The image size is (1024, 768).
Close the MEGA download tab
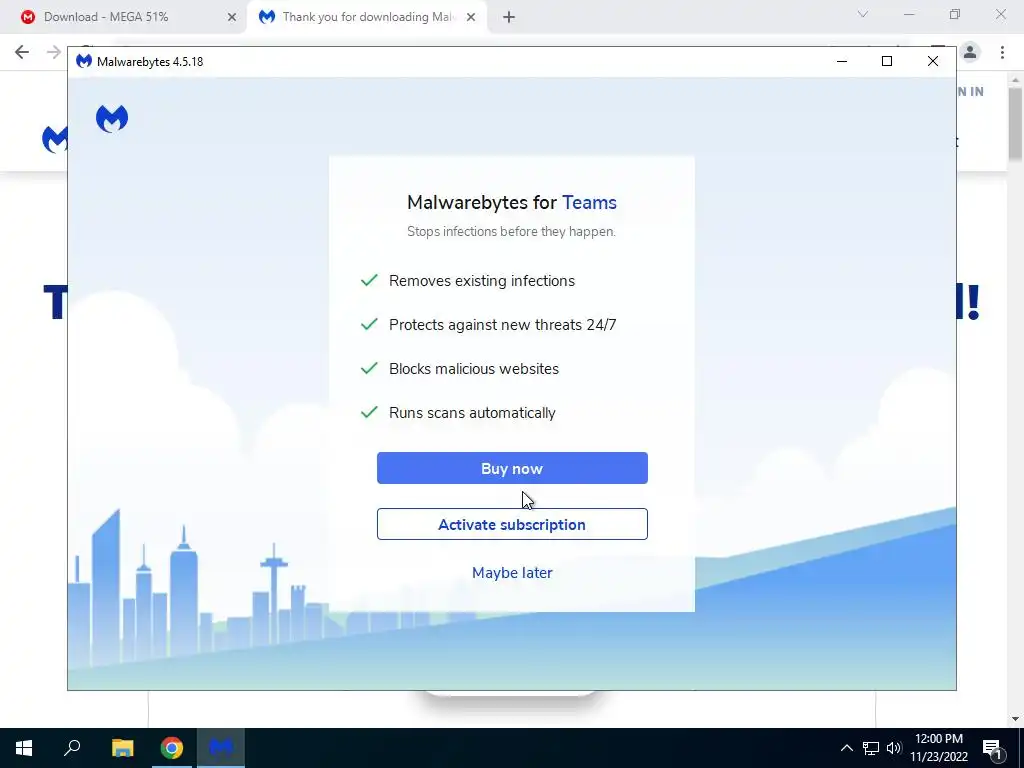(x=232, y=18)
